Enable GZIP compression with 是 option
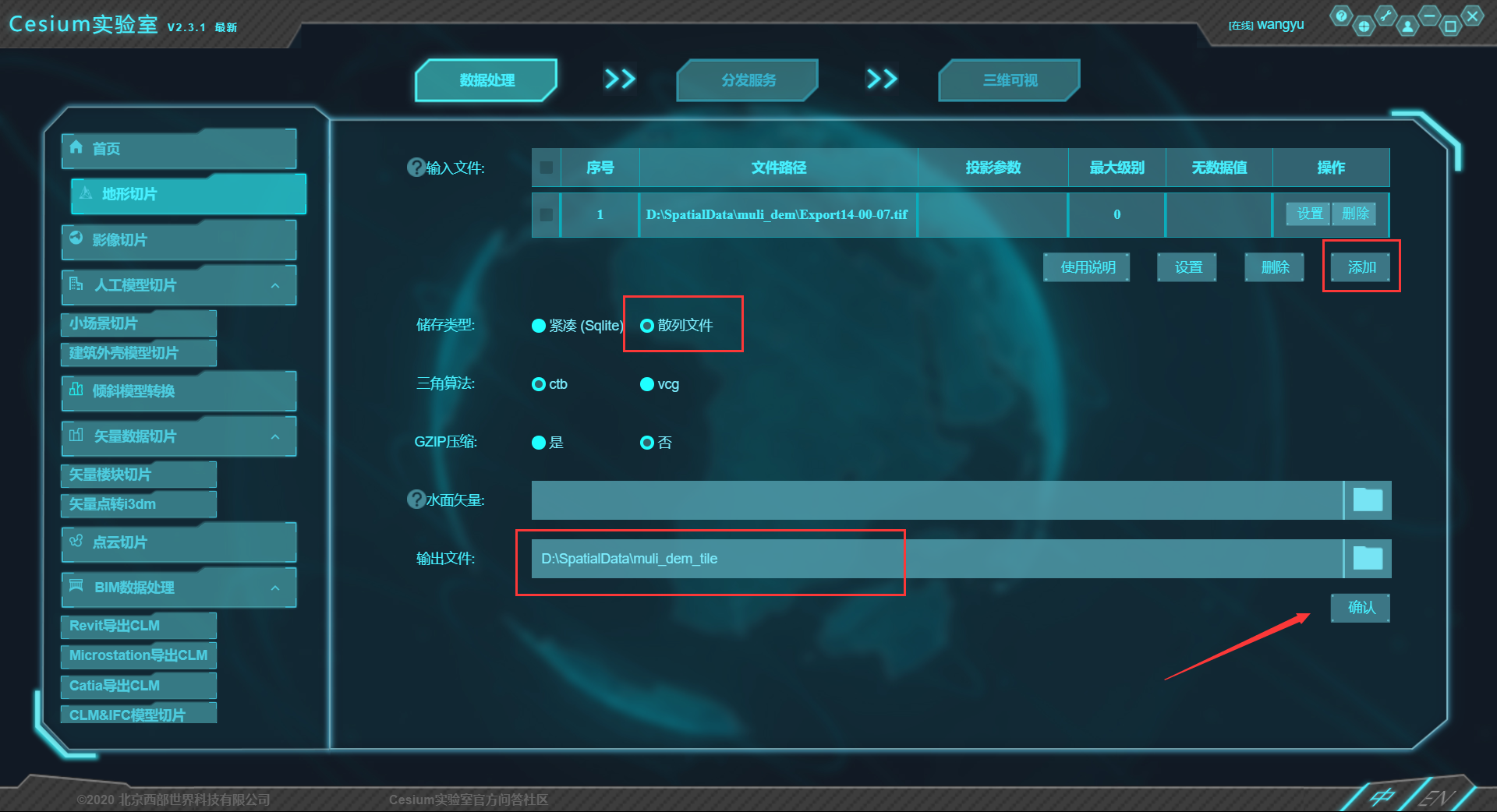This screenshot has width=1497, height=812. click(539, 443)
